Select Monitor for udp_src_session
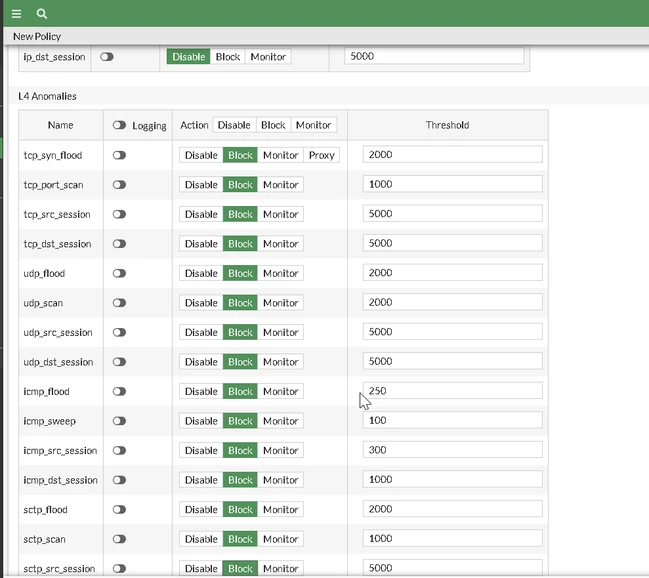 coord(281,332)
